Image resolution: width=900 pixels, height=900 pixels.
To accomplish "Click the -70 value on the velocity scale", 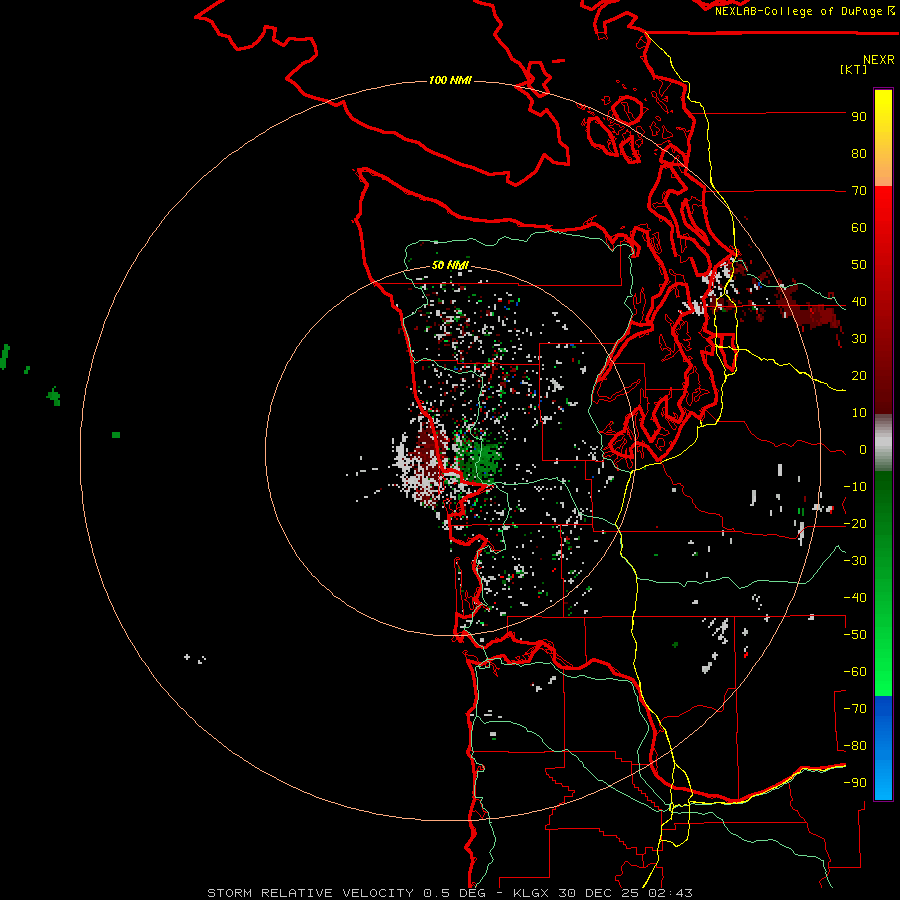I will point(855,709).
